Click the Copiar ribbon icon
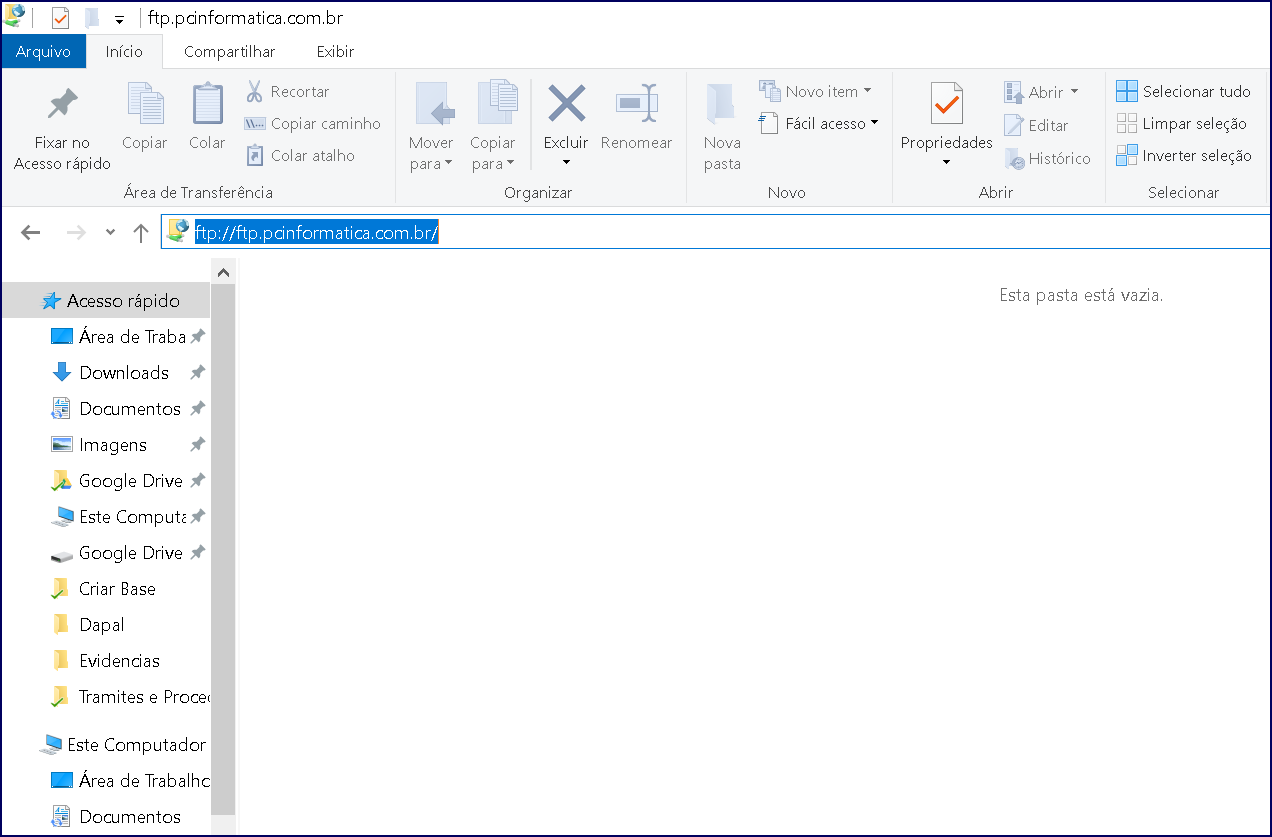Viewport: 1272px width, 837px height. tap(145, 104)
